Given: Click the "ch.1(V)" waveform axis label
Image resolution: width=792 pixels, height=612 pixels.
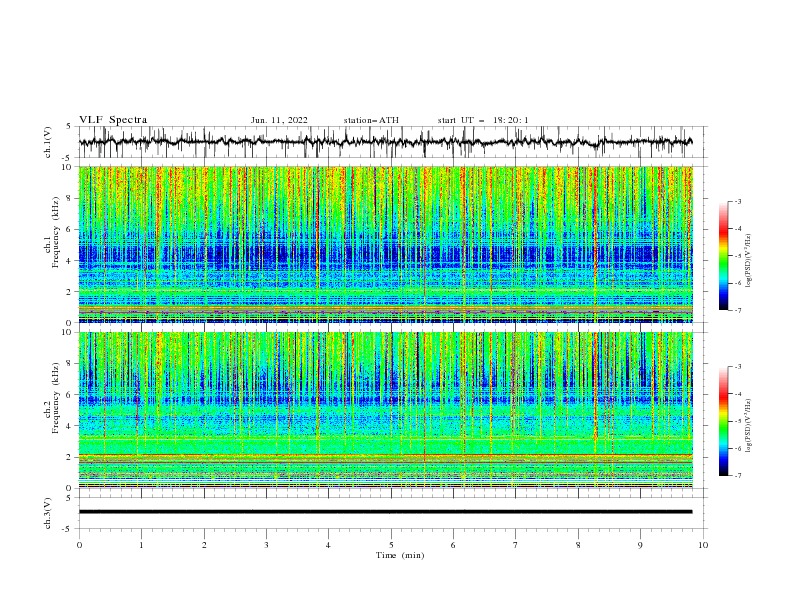Looking at the screenshot, I should [x=48, y=142].
